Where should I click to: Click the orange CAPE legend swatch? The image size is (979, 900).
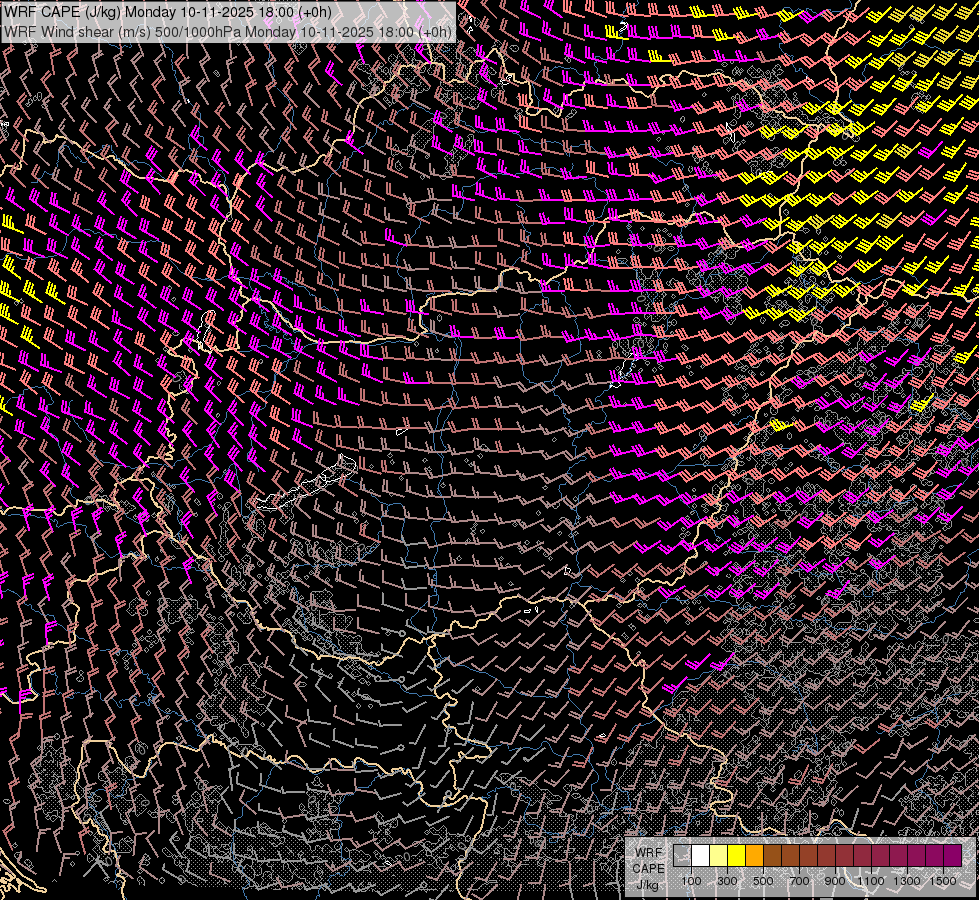coord(754,855)
